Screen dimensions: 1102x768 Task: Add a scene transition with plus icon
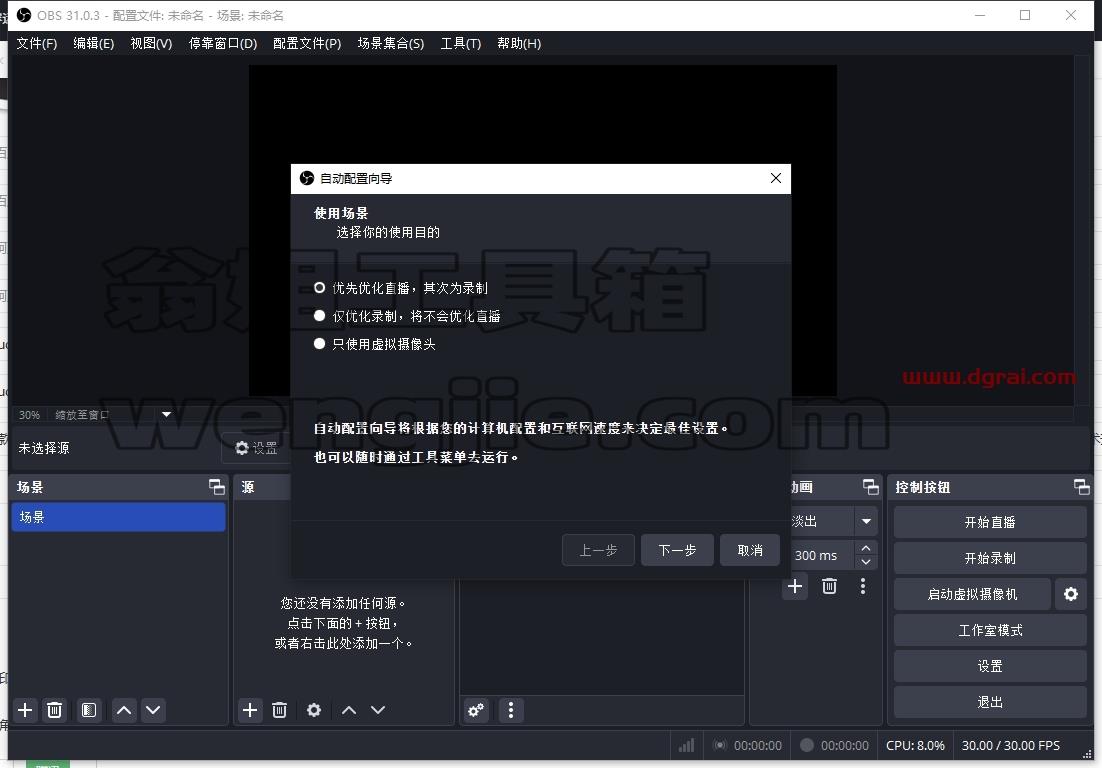pos(795,586)
